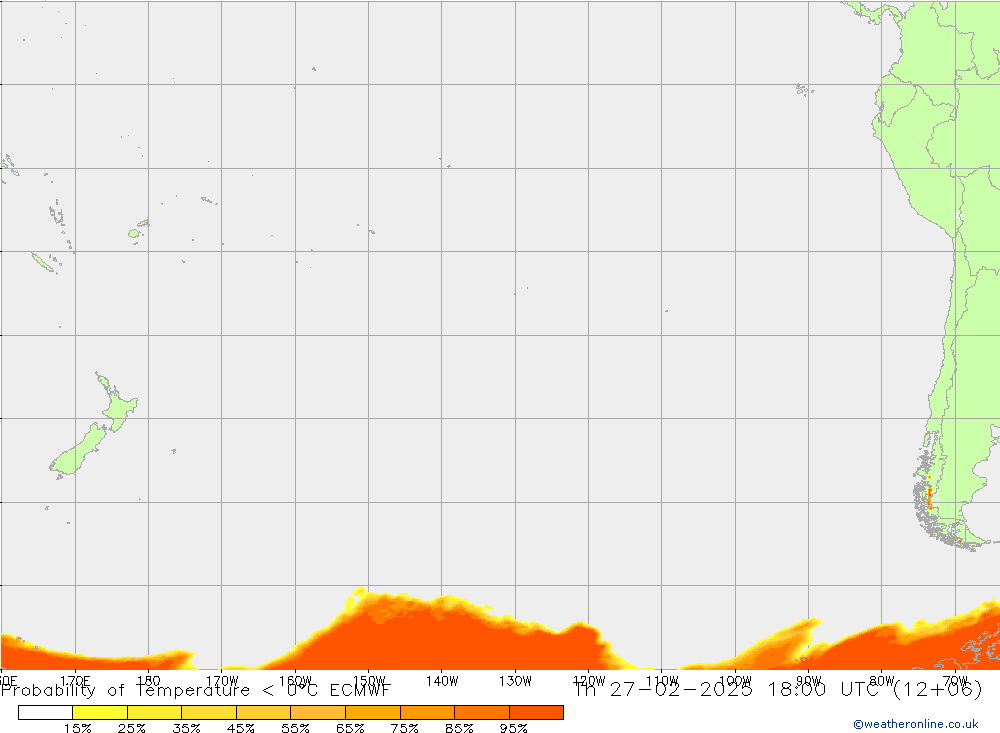
Task: Click the forecast time '27-02-2025 18:00 UTC' text
Action: pyautogui.click(x=744, y=690)
